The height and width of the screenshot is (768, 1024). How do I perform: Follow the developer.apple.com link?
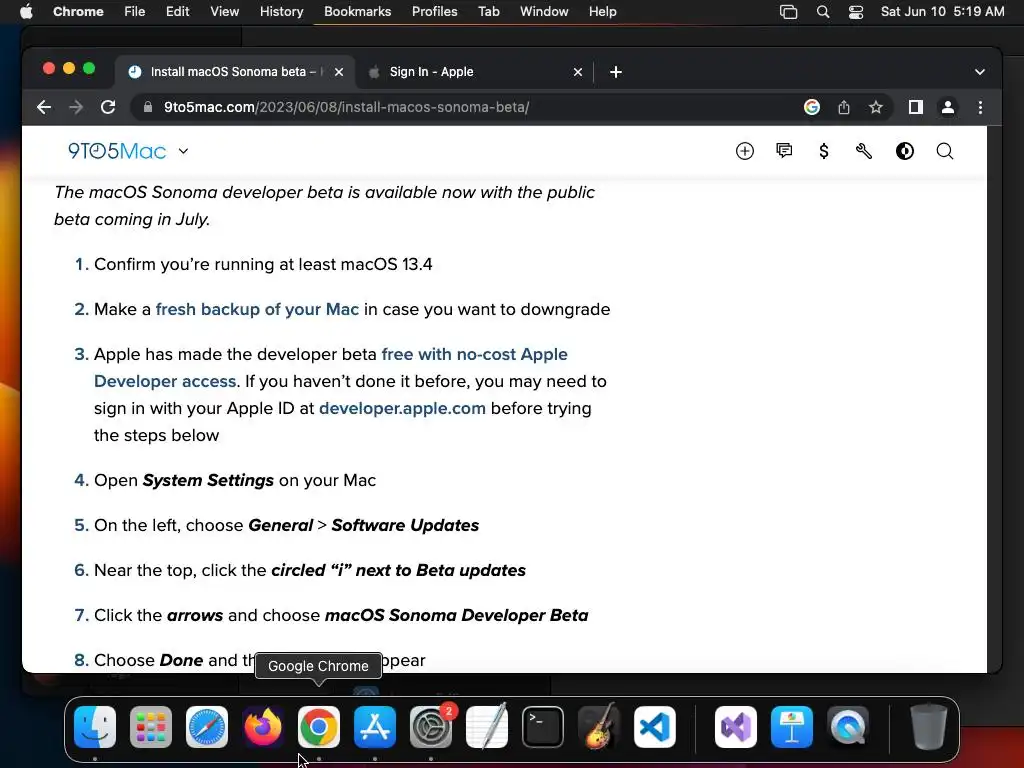tap(402, 408)
